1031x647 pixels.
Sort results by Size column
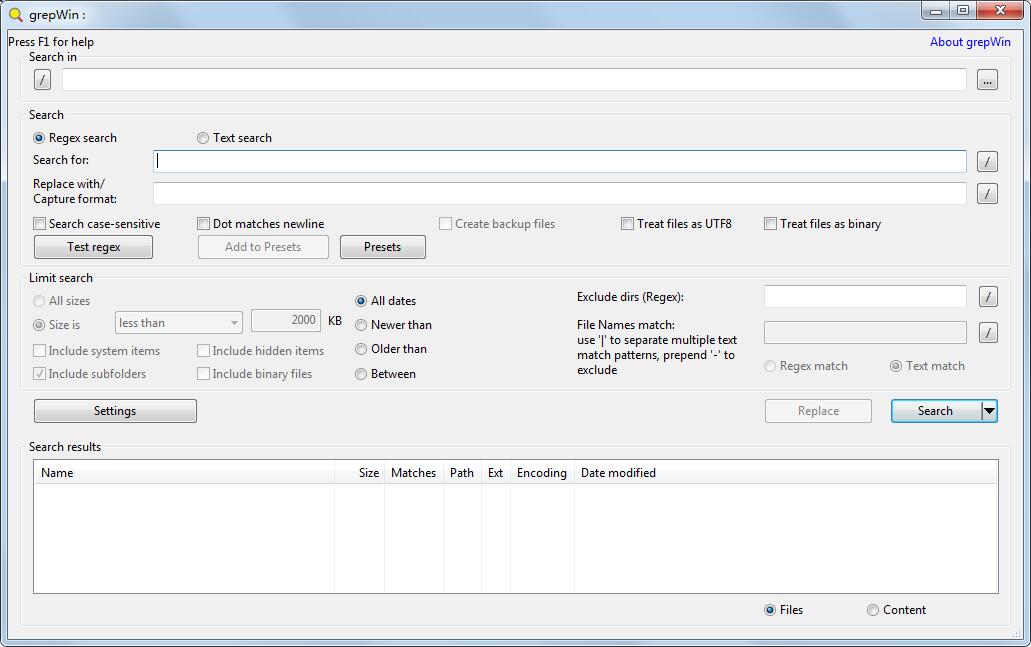(360, 473)
